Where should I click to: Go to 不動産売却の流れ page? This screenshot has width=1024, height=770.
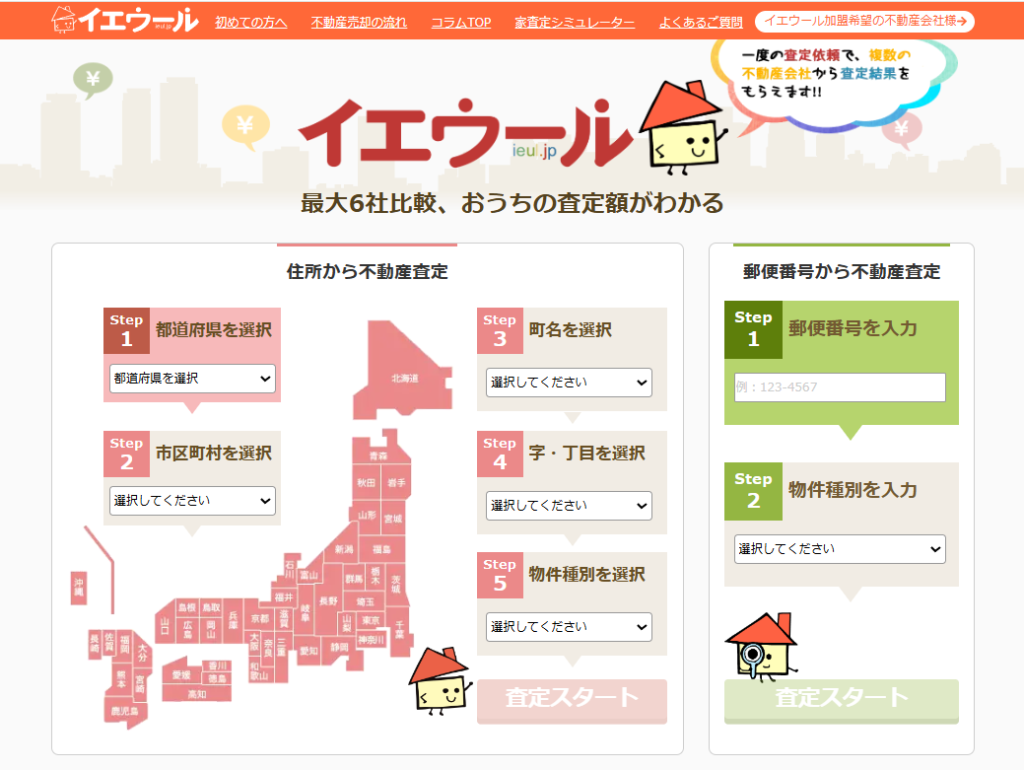[x=359, y=22]
